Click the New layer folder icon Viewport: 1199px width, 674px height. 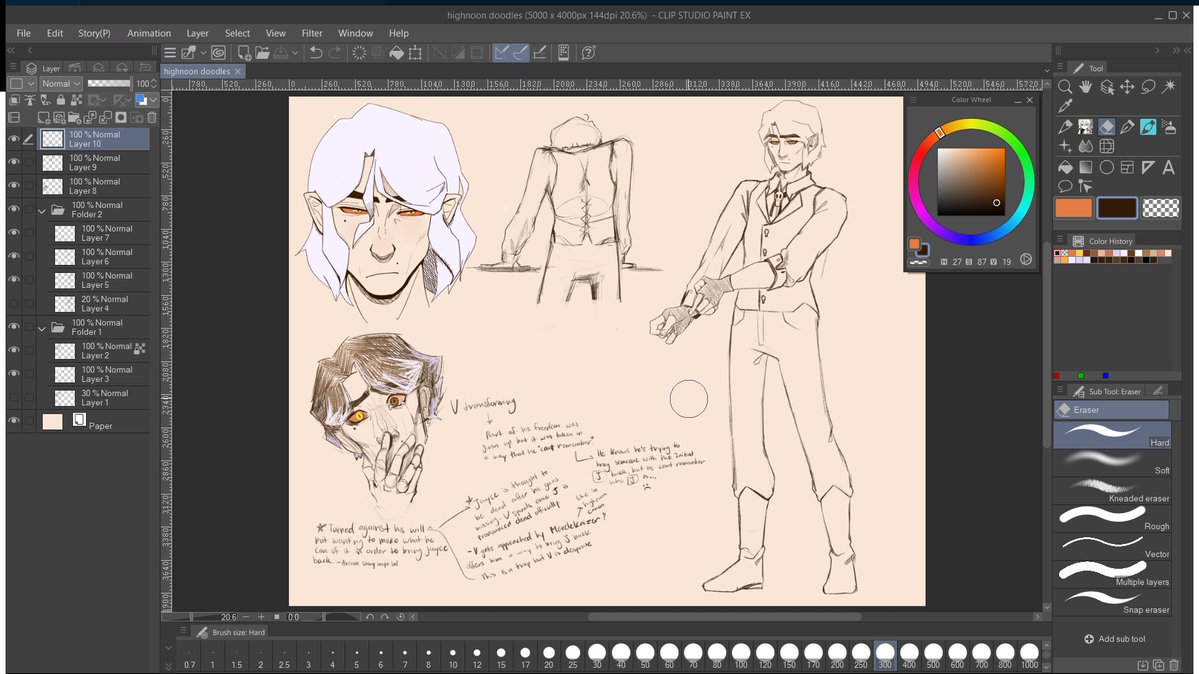coord(74,118)
